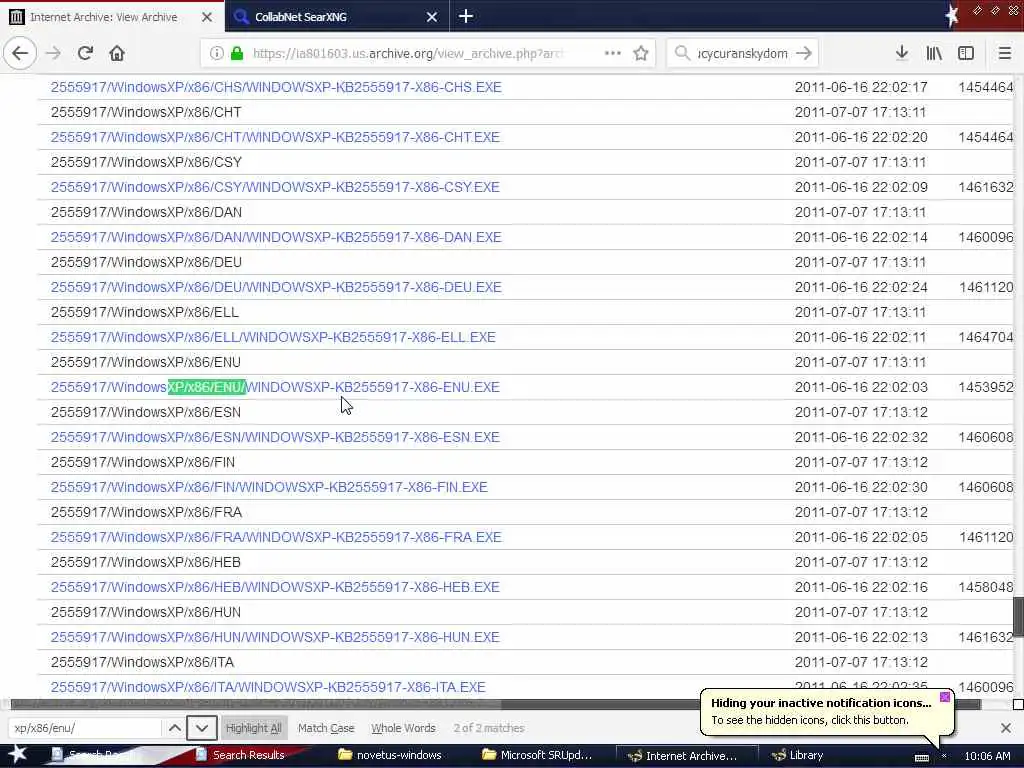Open the downloads panel
Viewport: 1024px width, 768px height.
click(902, 53)
